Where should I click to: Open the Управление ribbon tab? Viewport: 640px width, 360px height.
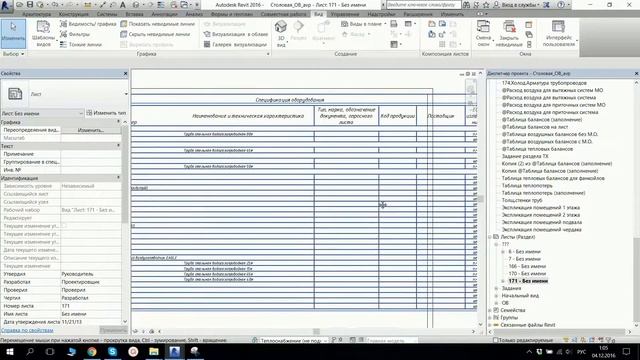point(345,14)
